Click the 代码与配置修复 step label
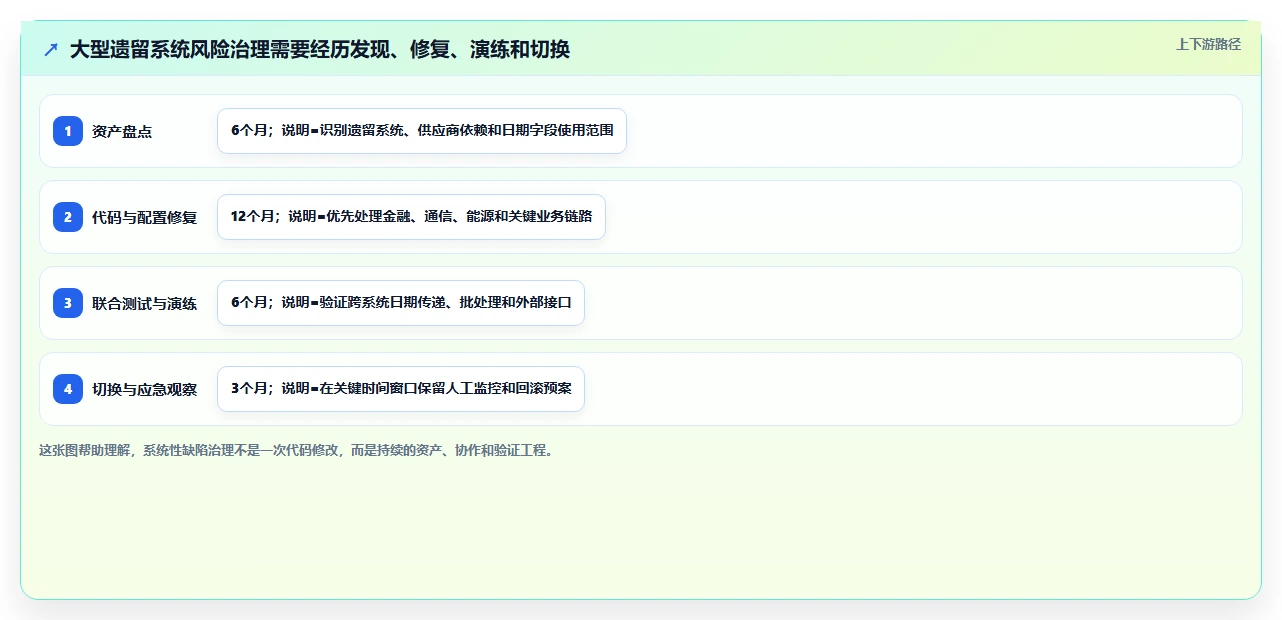Viewport: 1282px width, 620px height. click(145, 217)
